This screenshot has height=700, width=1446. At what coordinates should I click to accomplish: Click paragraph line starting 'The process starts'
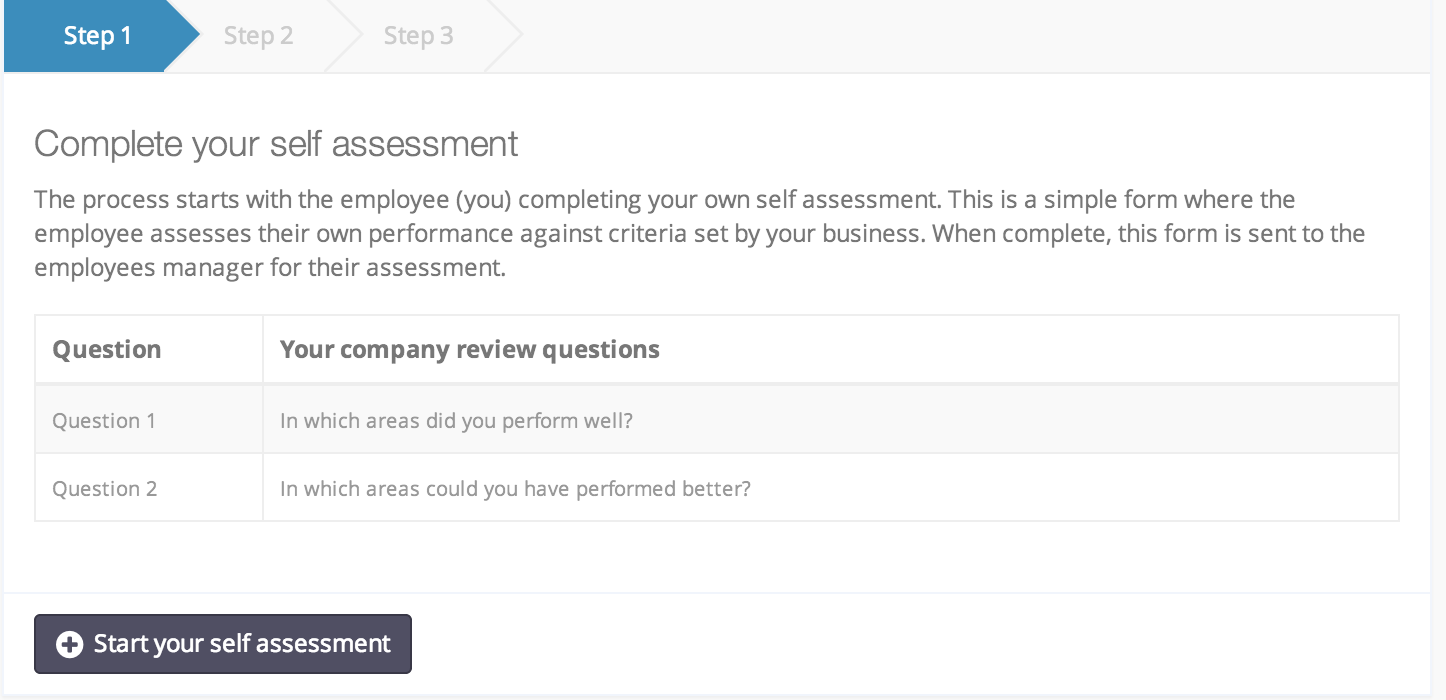click(x=664, y=199)
